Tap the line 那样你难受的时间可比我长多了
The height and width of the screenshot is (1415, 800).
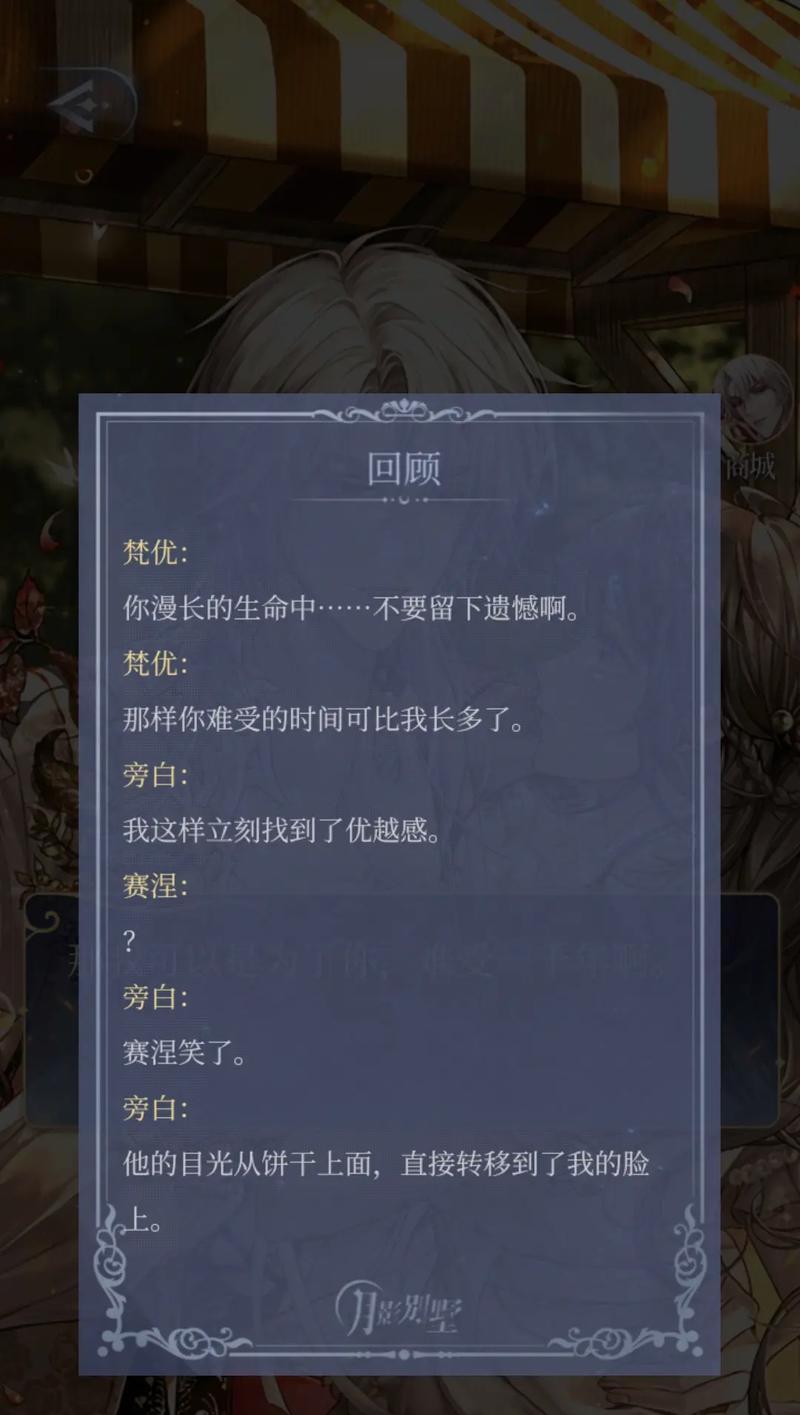click(x=324, y=718)
